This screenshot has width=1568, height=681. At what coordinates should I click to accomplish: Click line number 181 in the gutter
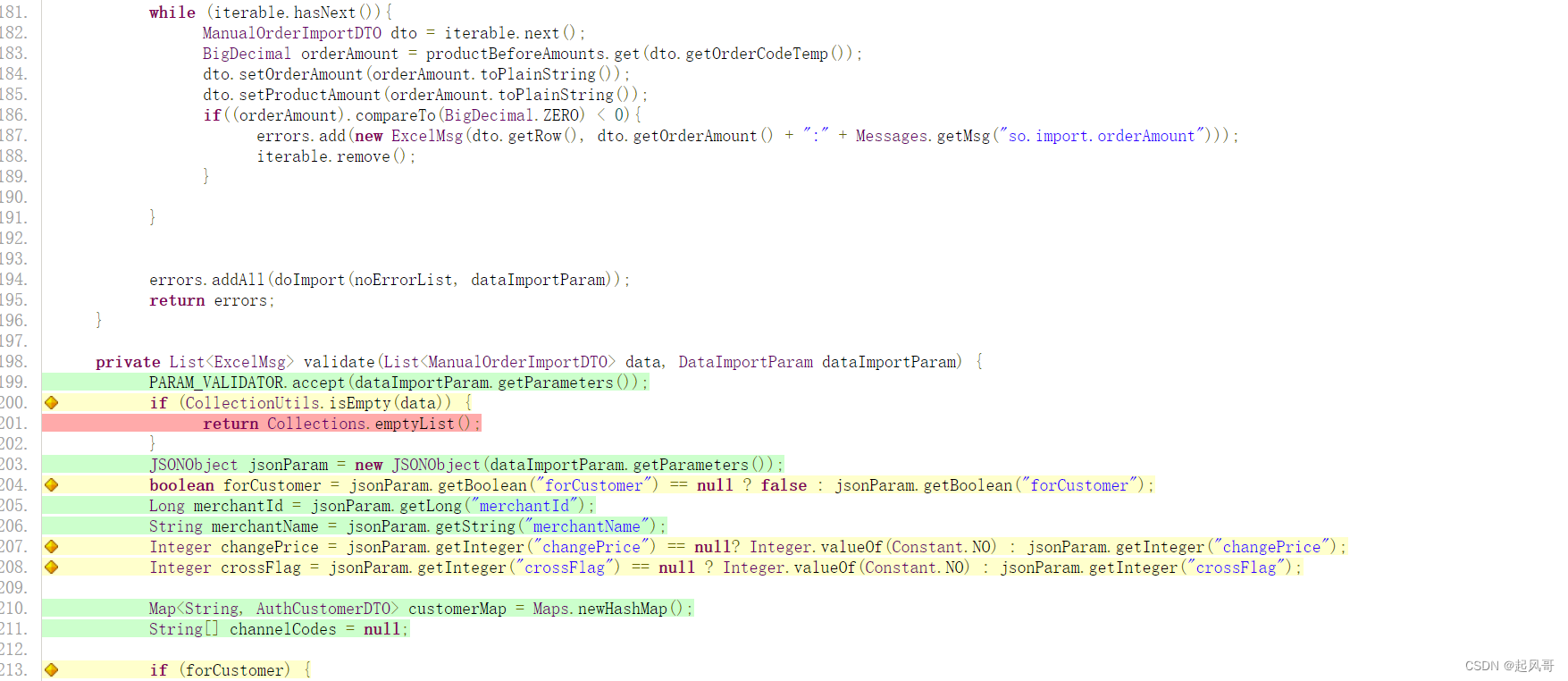click(13, 13)
